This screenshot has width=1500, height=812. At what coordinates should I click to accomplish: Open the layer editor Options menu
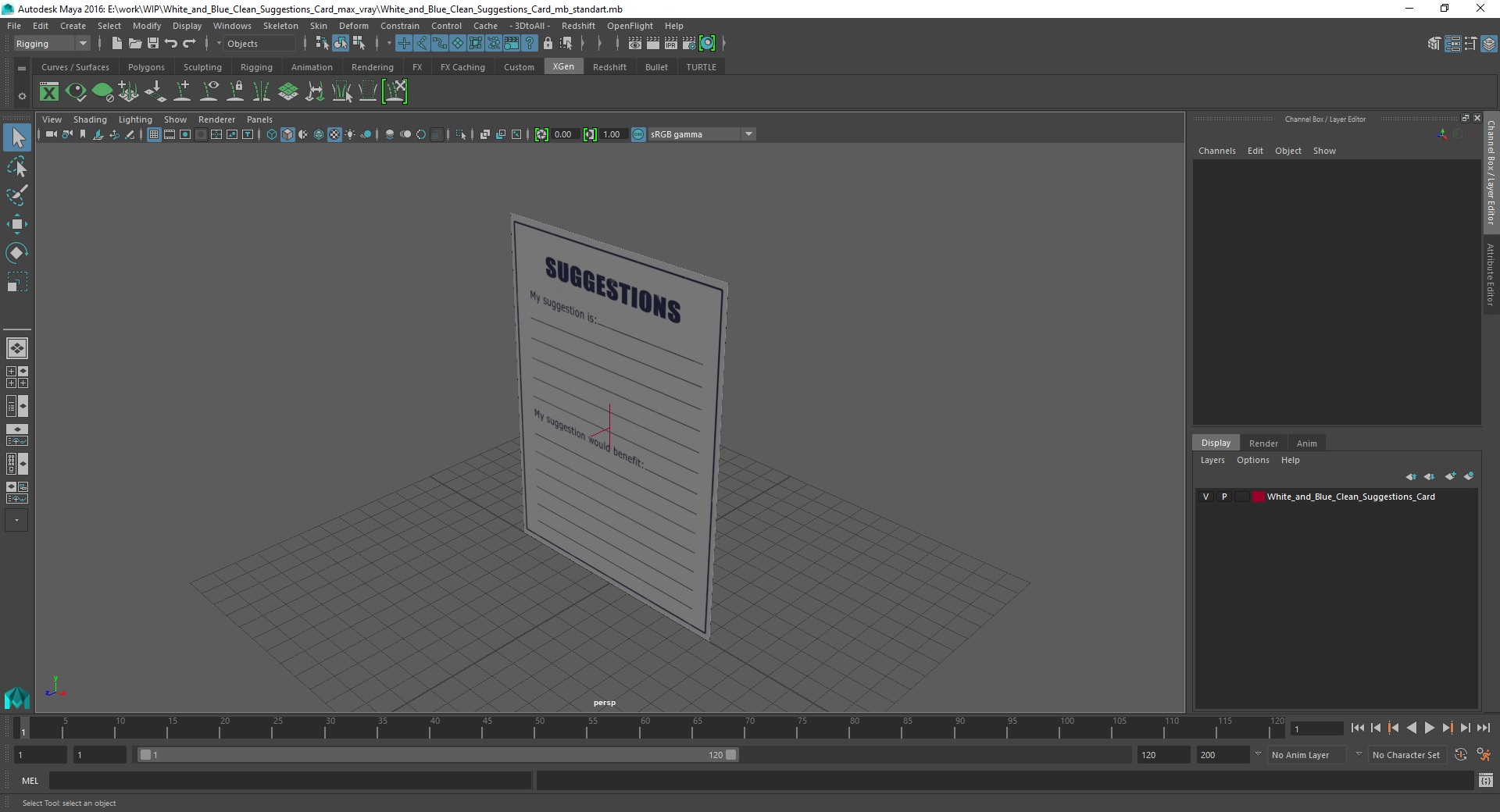[x=1252, y=460]
